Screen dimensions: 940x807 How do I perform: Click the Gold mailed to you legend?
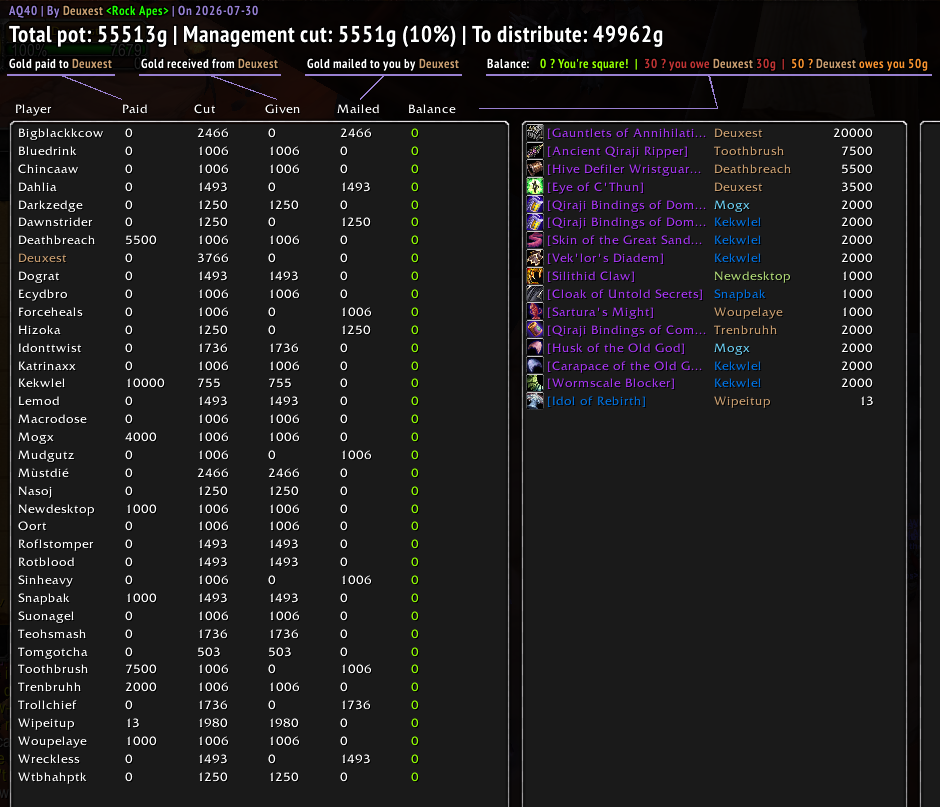[x=383, y=64]
